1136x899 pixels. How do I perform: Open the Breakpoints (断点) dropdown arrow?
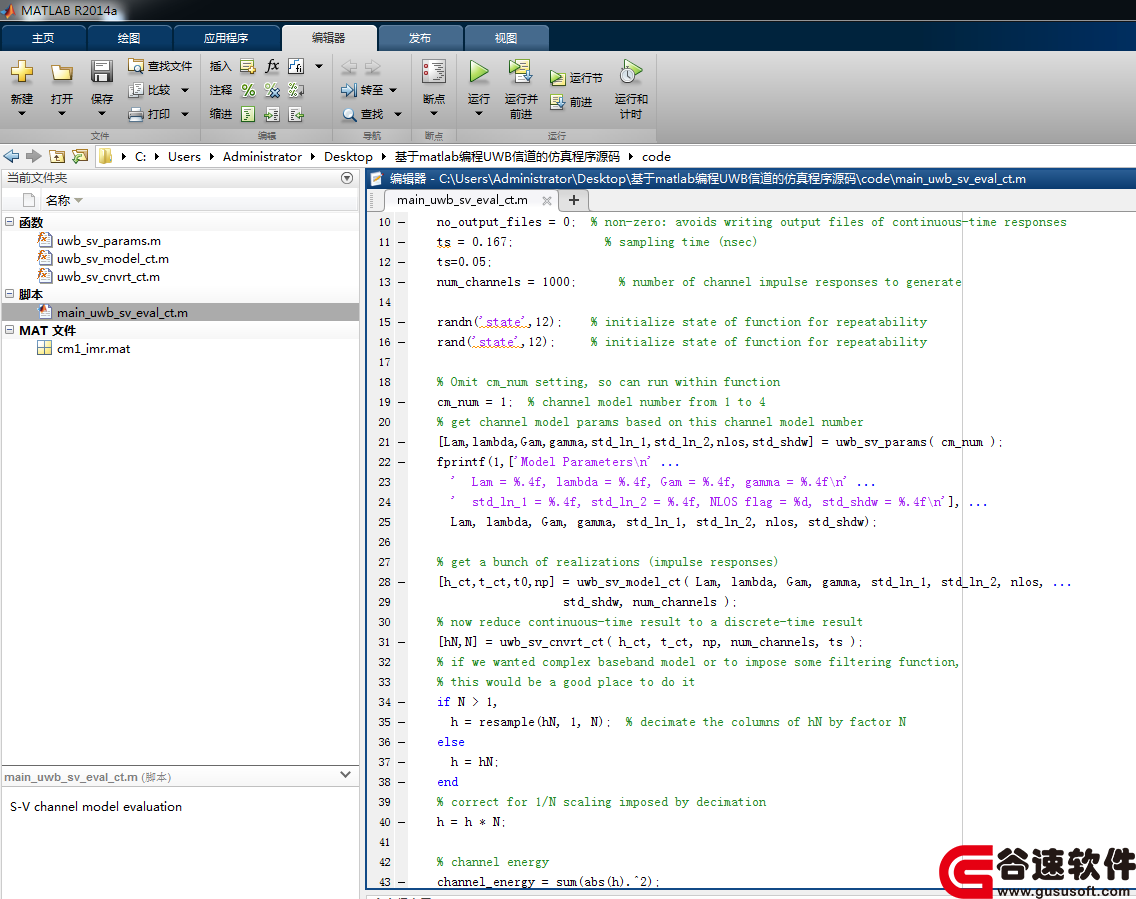pyautogui.click(x=434, y=113)
